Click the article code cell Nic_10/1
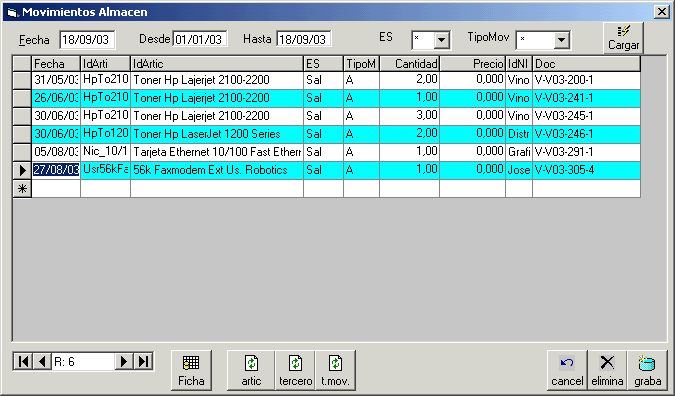The image size is (675, 396). (105, 152)
